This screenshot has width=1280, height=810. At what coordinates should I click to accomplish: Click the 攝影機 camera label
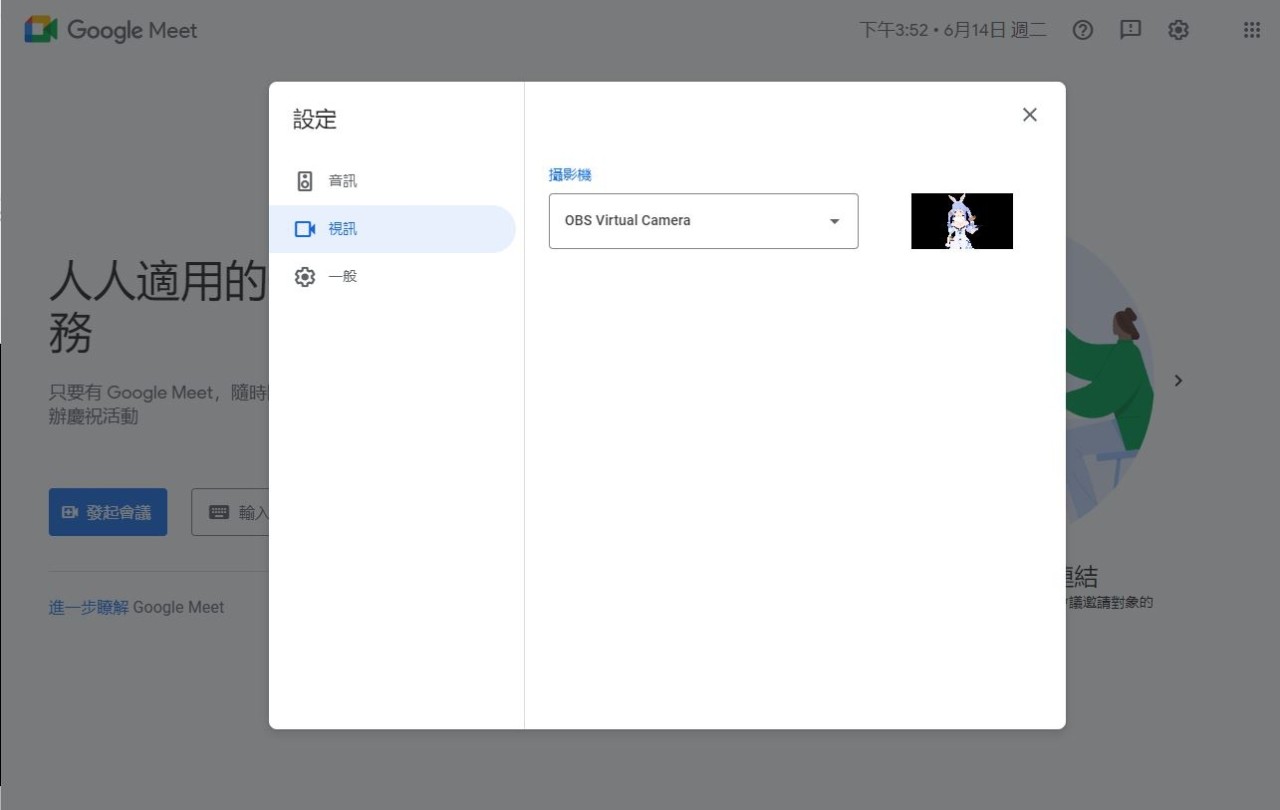point(570,175)
